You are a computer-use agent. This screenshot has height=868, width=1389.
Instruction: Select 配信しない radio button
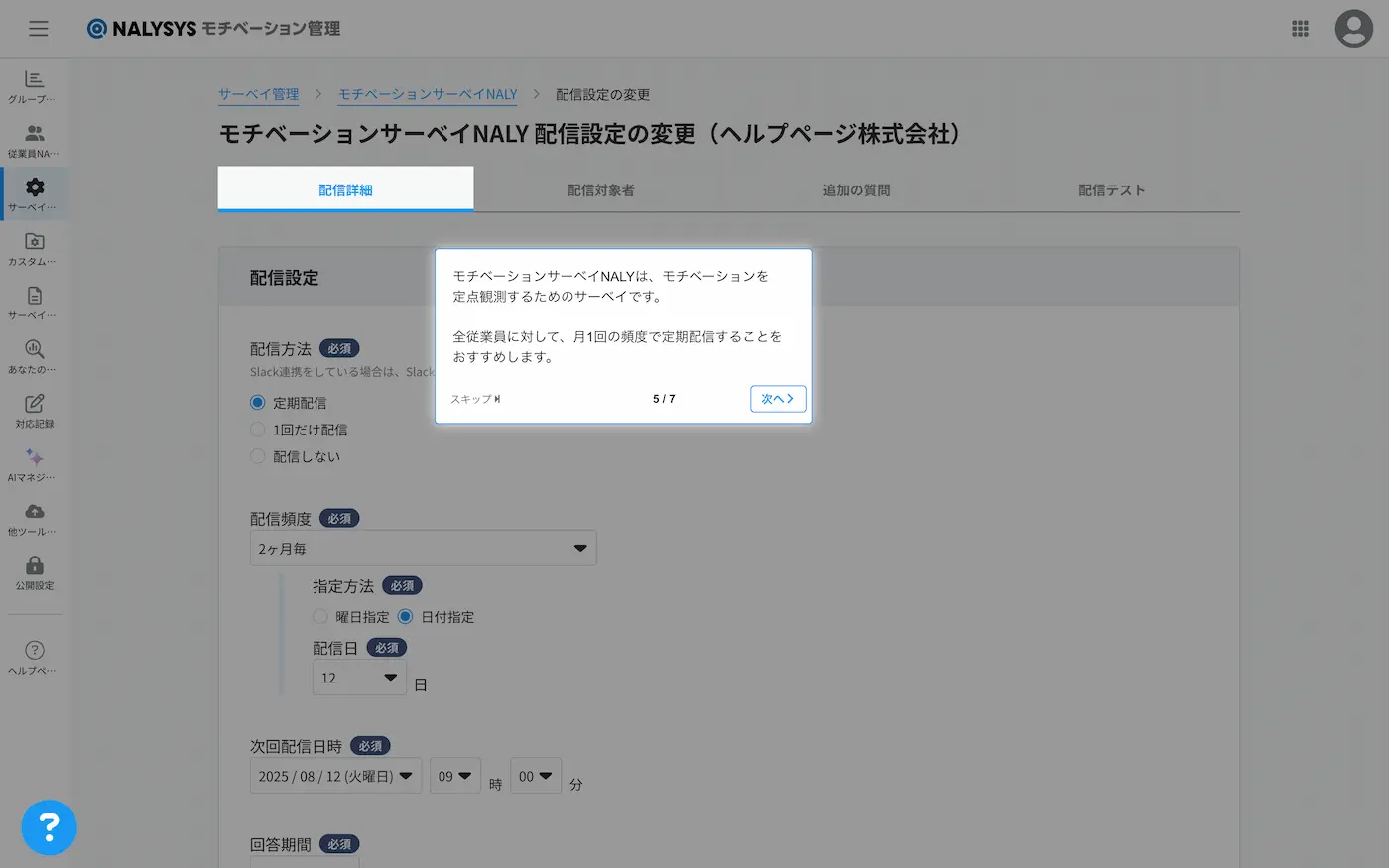click(x=258, y=456)
